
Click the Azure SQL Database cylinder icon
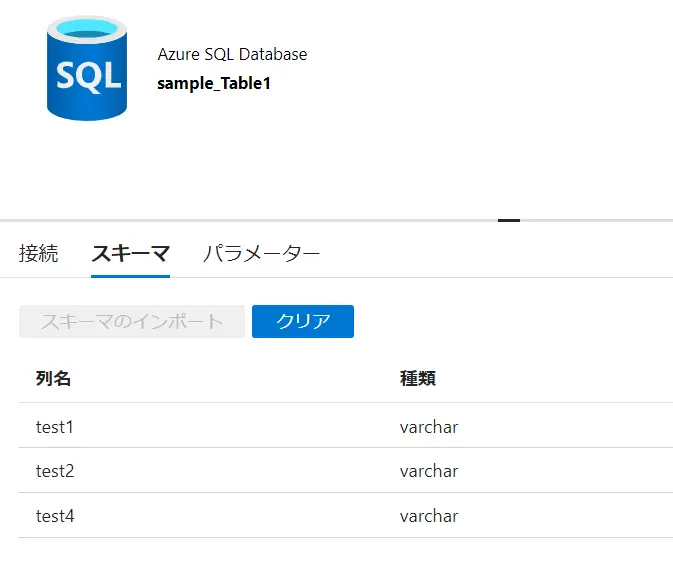click(87, 68)
